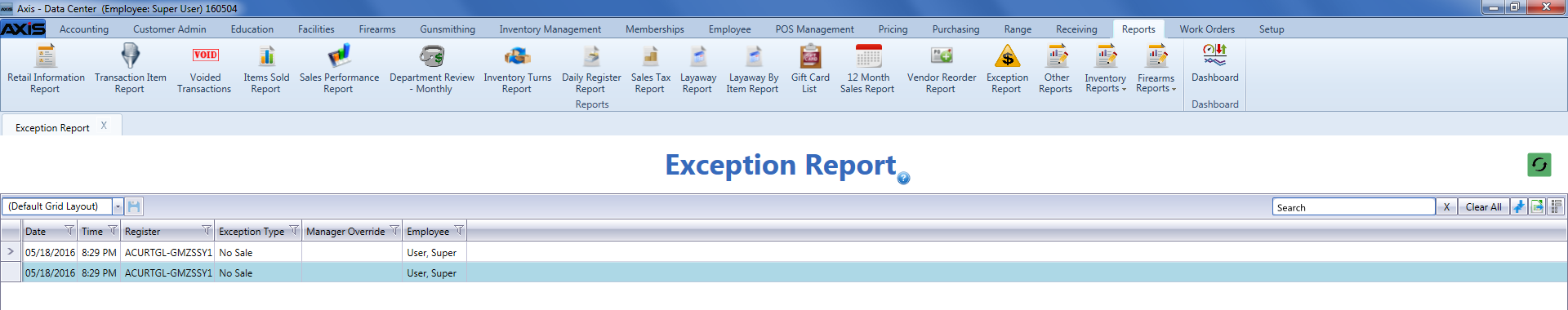Filter the Employee column

point(459,231)
